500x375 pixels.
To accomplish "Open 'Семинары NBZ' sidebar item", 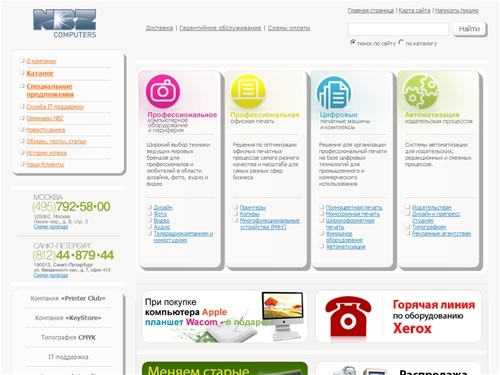I will (x=45, y=118).
